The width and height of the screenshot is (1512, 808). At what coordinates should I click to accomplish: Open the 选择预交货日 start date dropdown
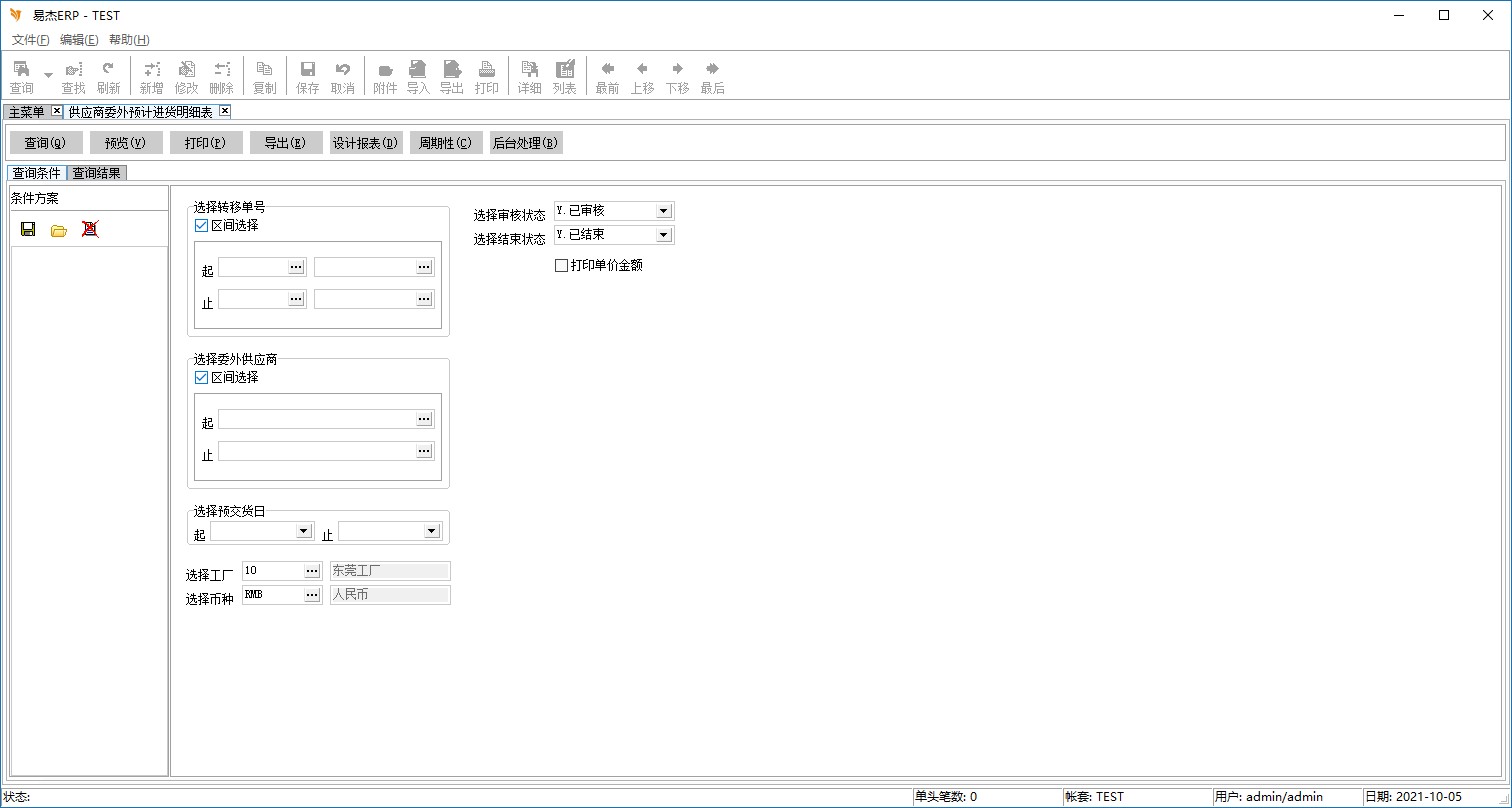point(304,531)
